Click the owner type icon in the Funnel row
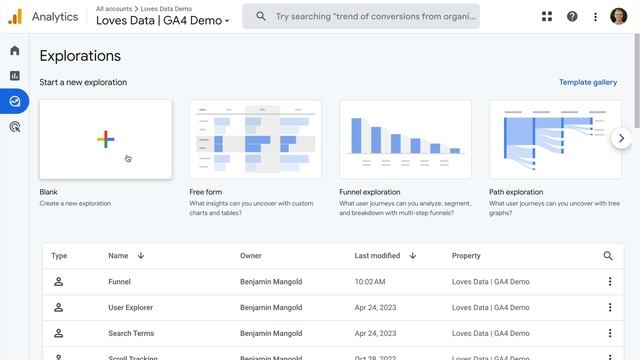 (x=58, y=282)
